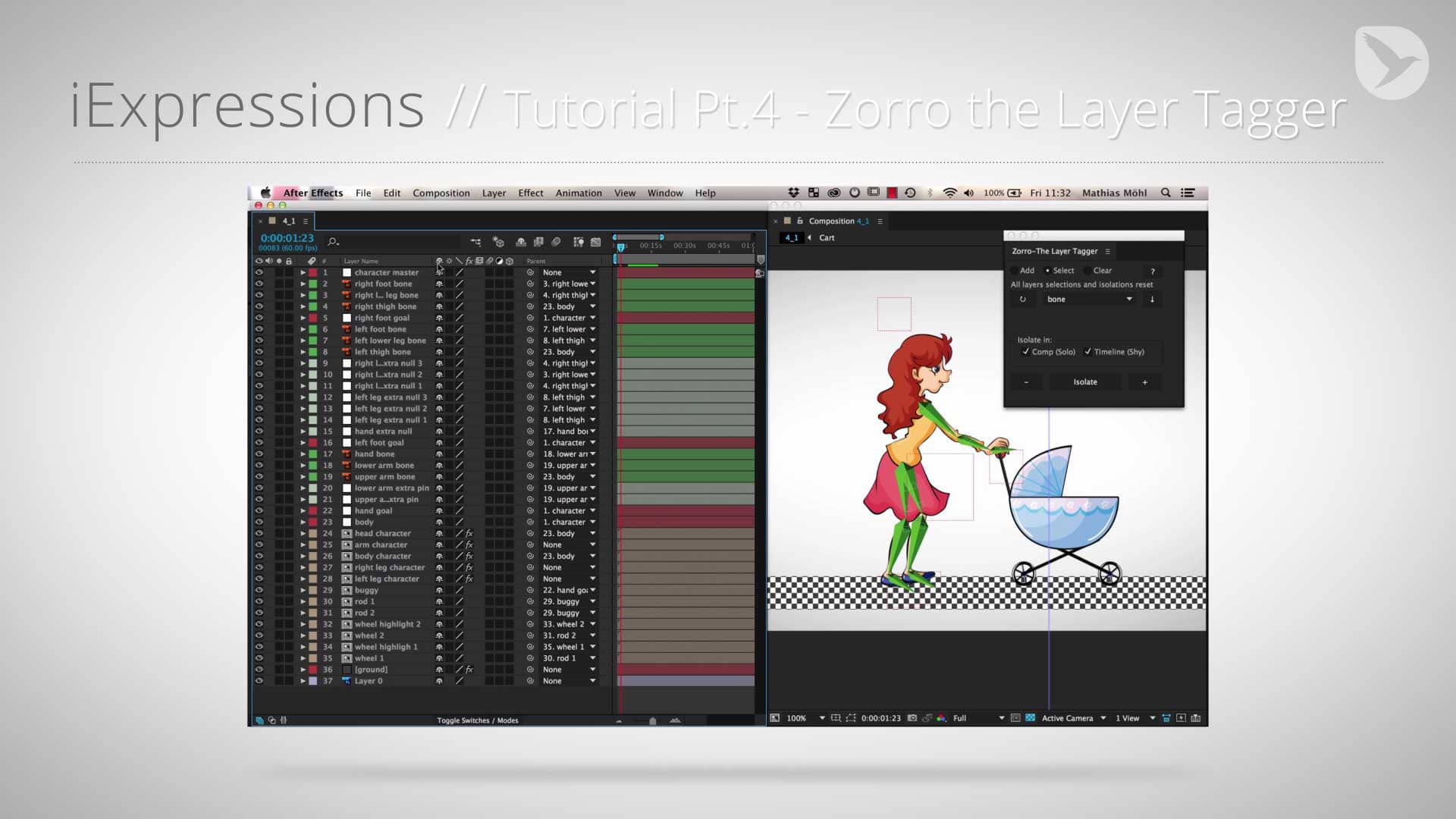
Task: Click the search magnifier in the timeline panel
Action: click(x=332, y=241)
